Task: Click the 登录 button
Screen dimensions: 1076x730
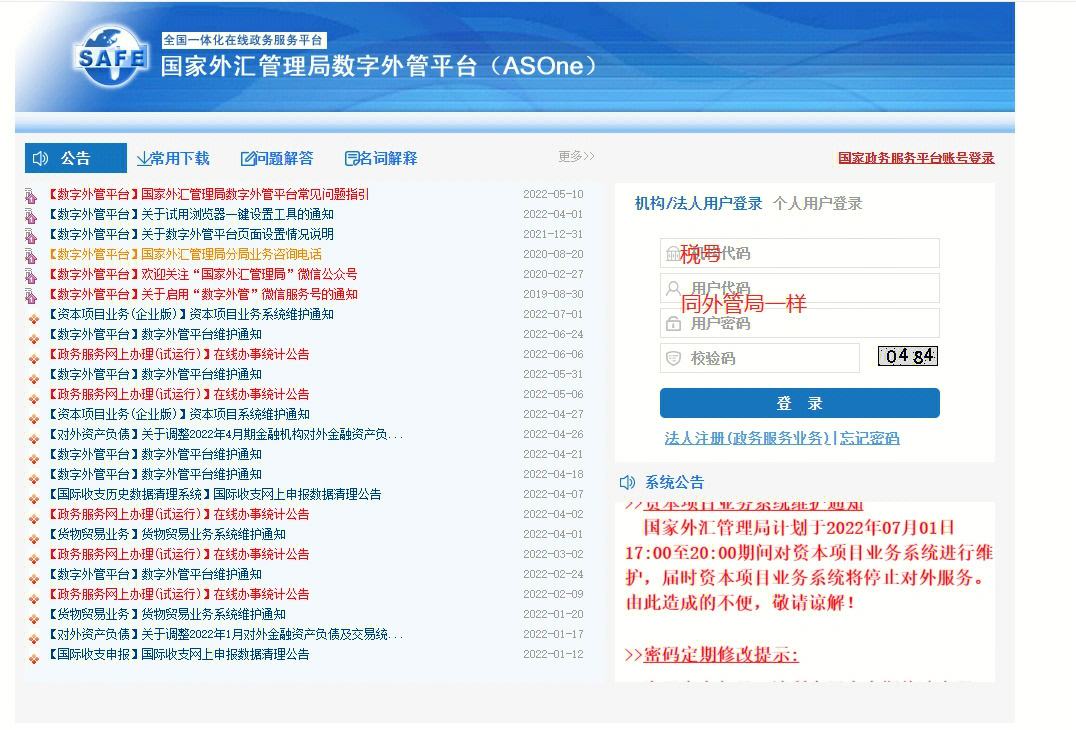Action: pos(799,403)
